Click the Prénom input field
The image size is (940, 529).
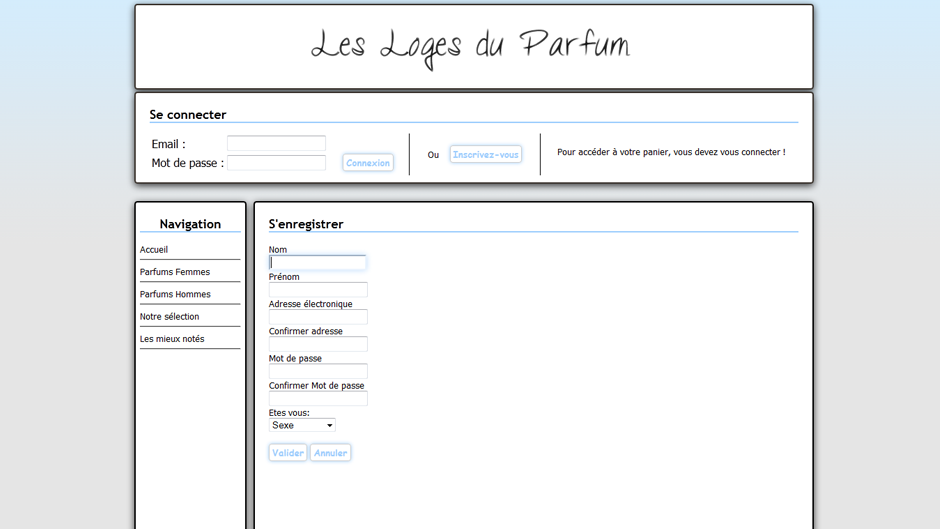click(318, 290)
